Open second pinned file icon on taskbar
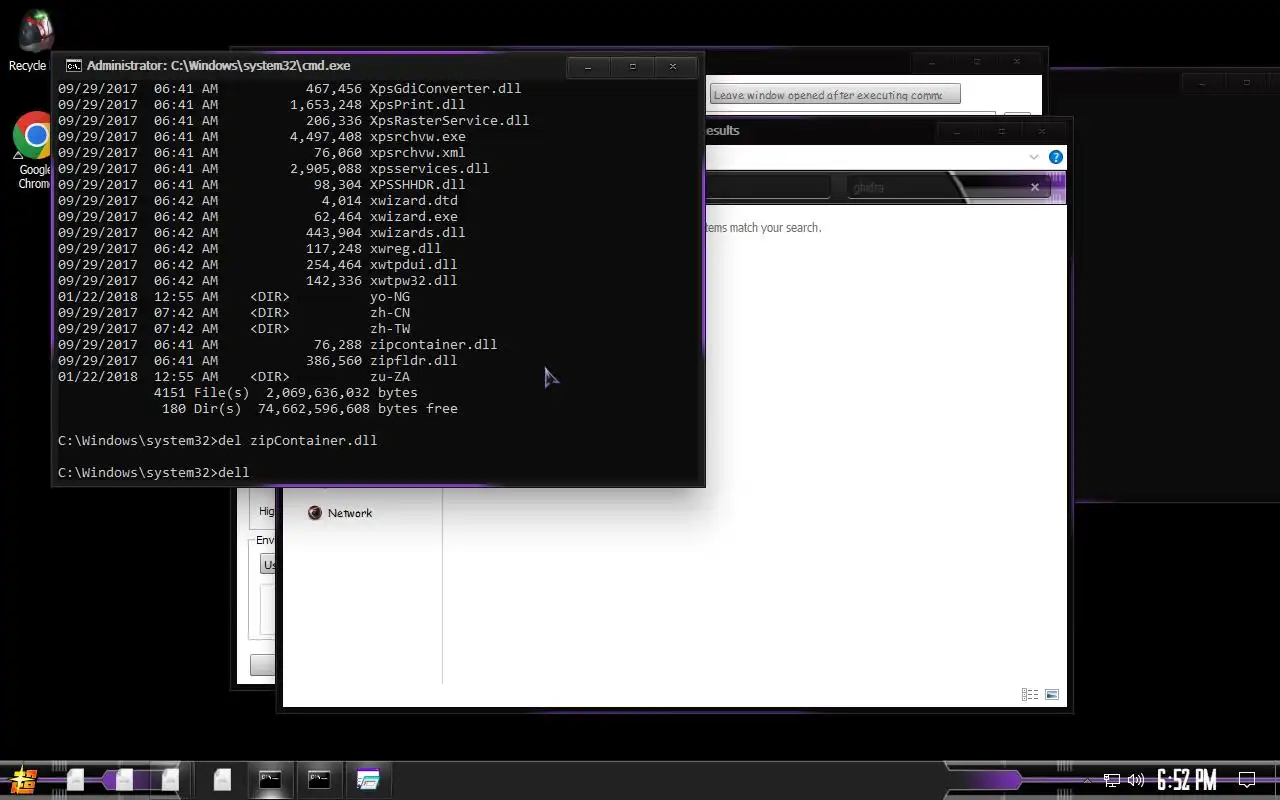 pyautogui.click(x=124, y=779)
